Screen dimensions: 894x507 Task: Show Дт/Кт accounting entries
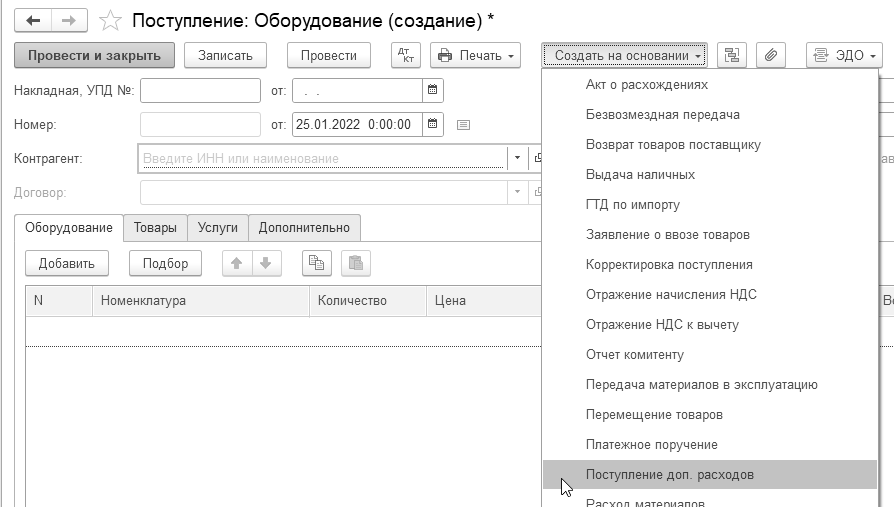point(405,55)
